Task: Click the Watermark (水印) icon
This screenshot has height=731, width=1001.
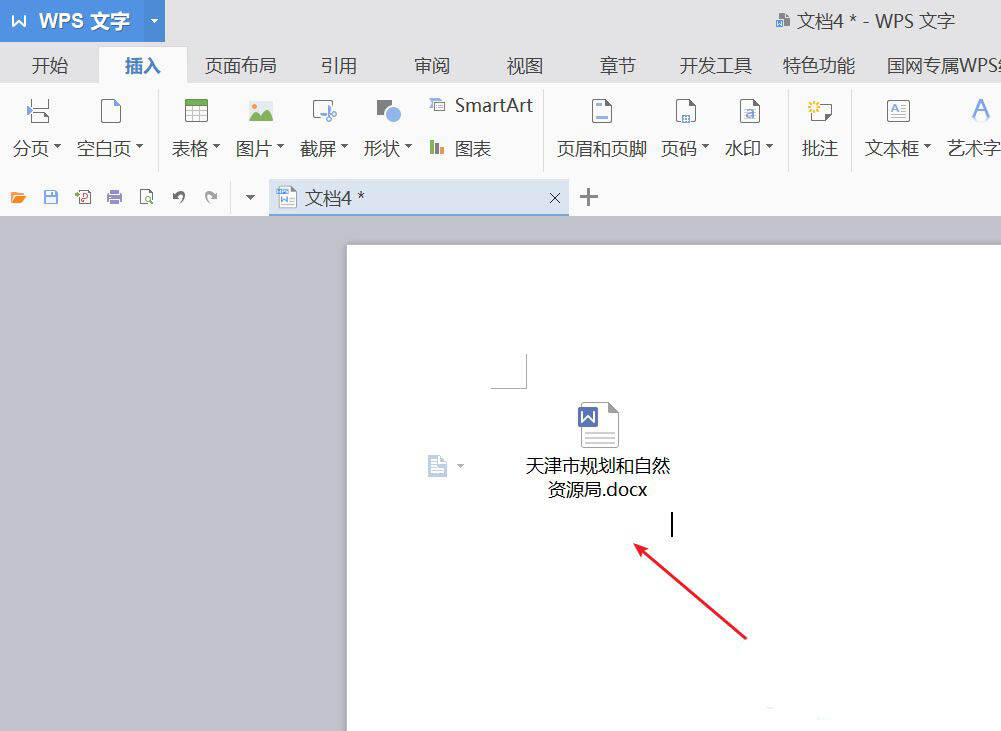Action: click(x=749, y=111)
